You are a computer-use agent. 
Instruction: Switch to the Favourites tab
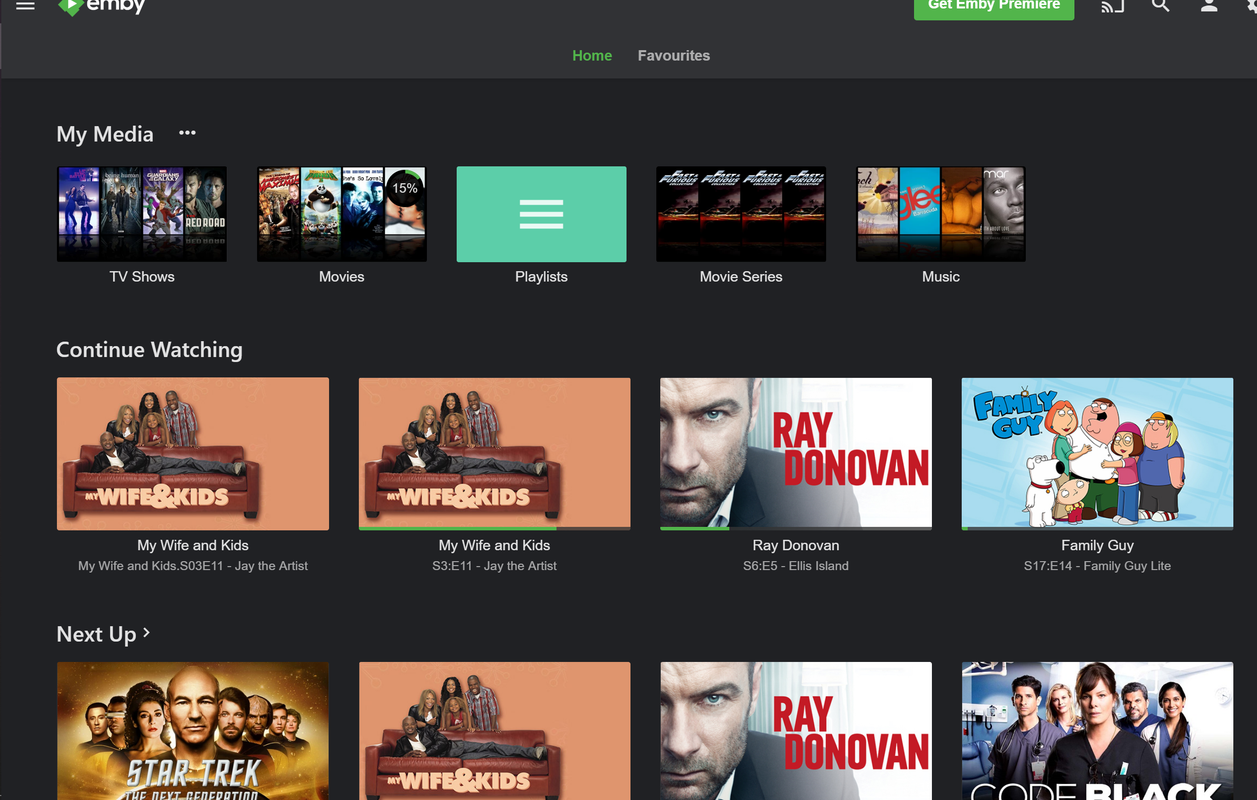click(674, 56)
